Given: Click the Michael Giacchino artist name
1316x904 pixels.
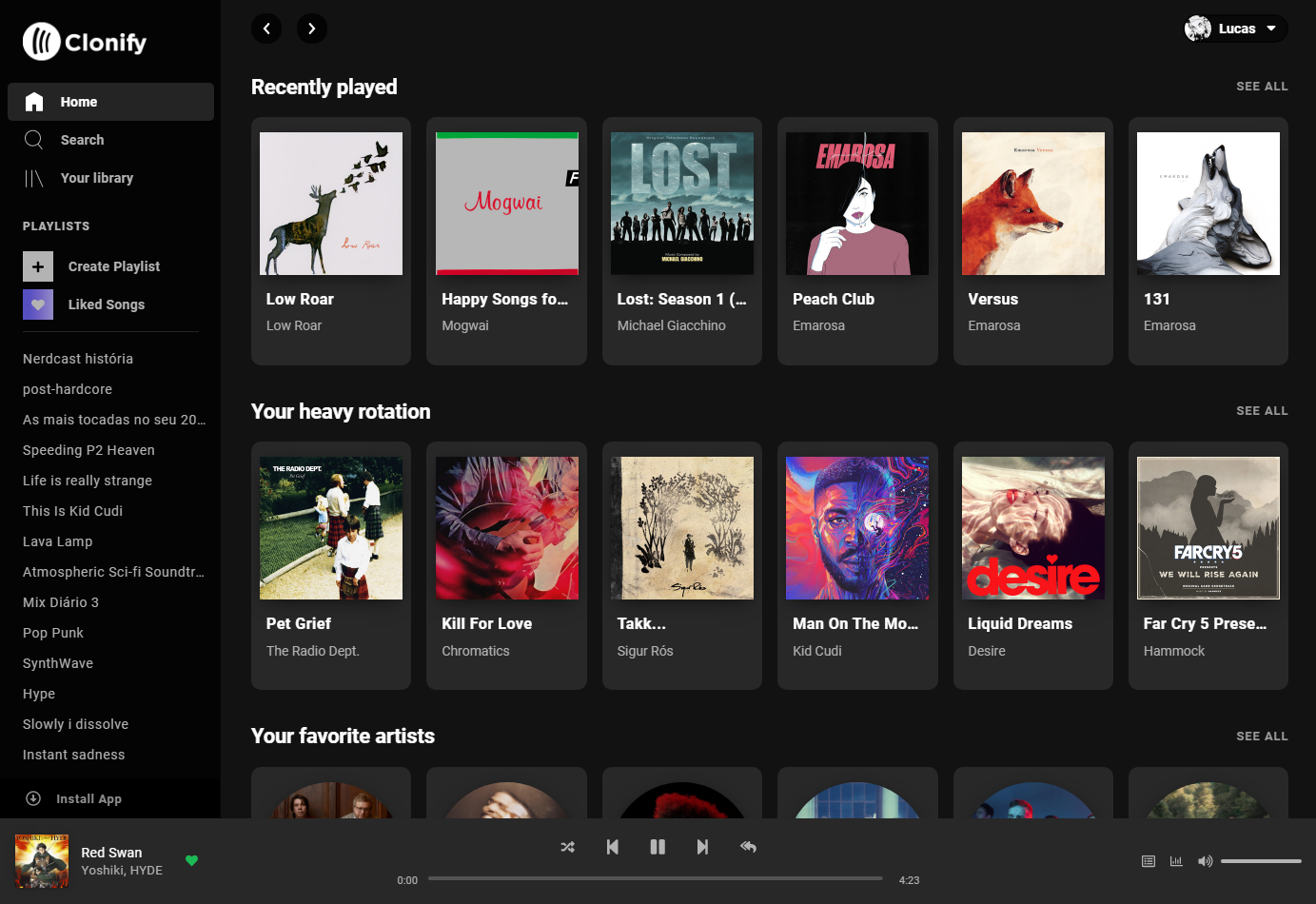Looking at the screenshot, I should (x=671, y=325).
